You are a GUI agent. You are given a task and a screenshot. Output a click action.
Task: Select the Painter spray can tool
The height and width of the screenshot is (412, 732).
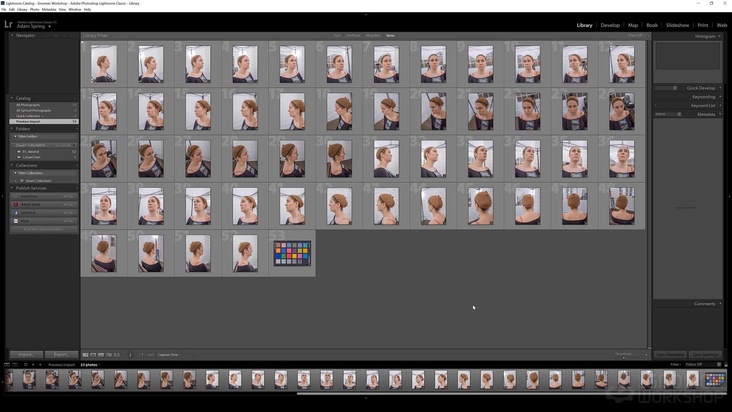(x=130, y=355)
